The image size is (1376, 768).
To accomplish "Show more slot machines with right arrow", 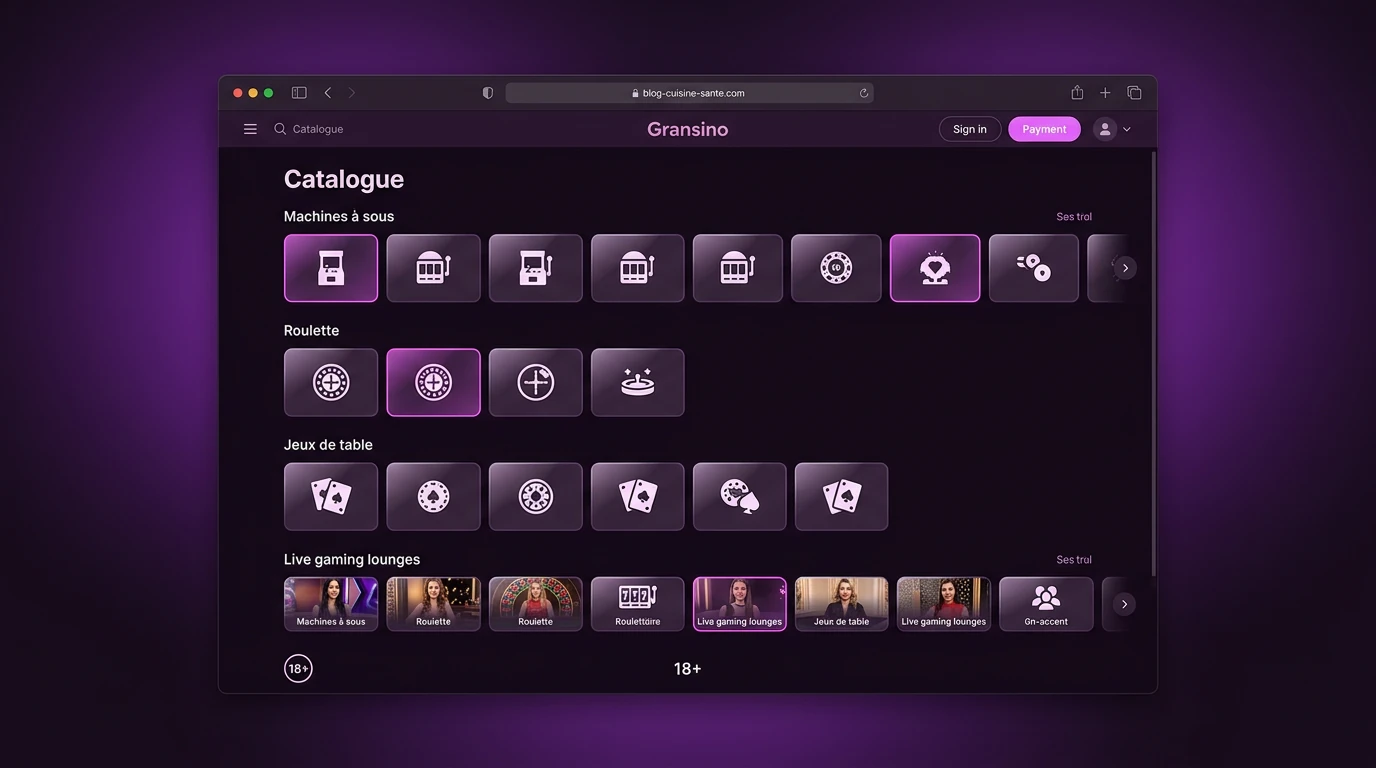I will point(1125,268).
